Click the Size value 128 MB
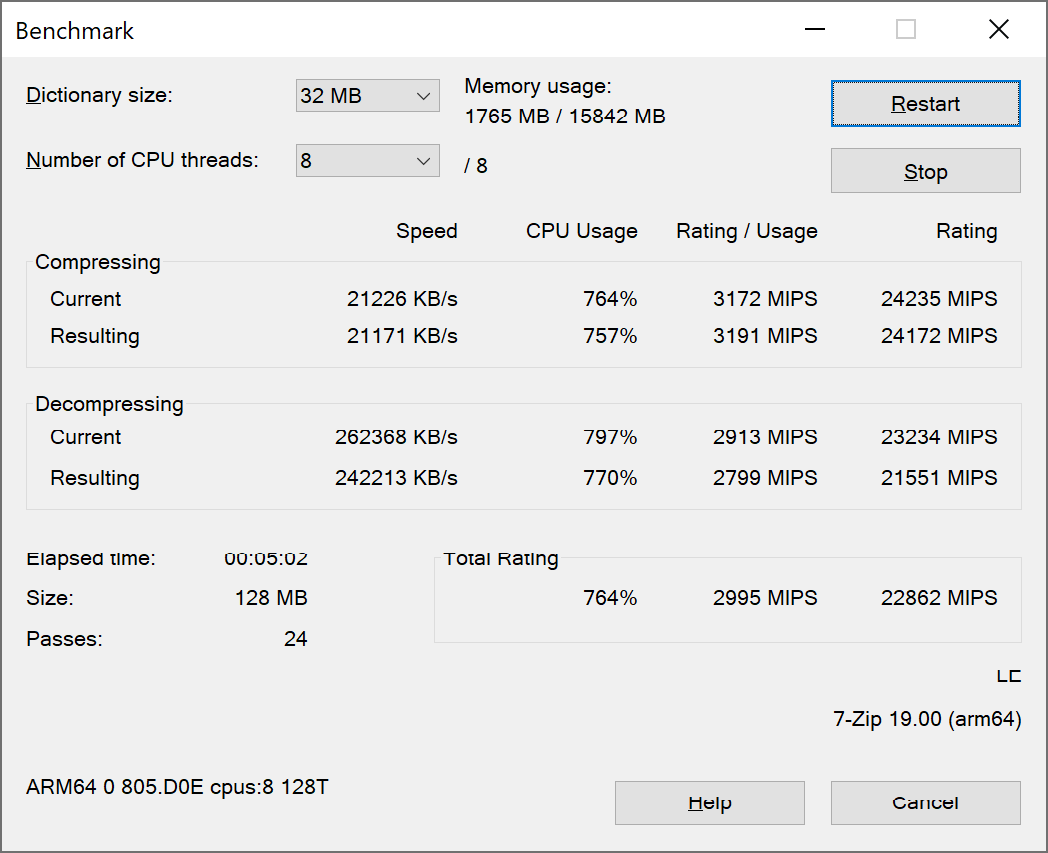 [271, 598]
